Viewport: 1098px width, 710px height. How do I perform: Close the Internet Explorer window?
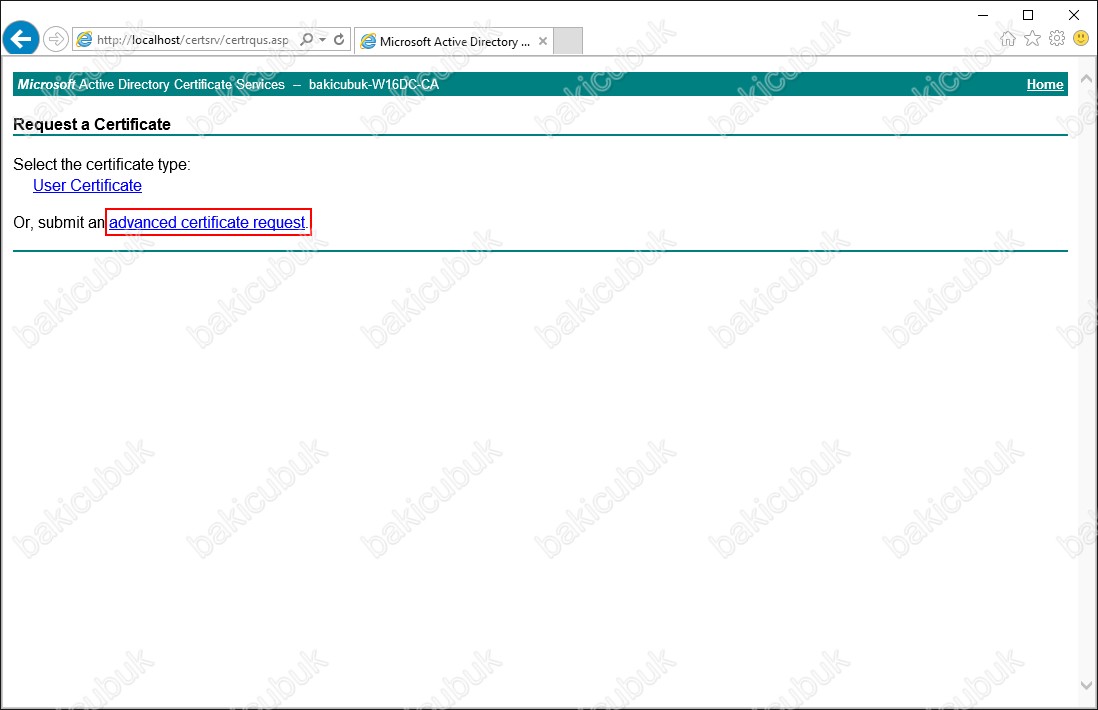tap(1073, 15)
